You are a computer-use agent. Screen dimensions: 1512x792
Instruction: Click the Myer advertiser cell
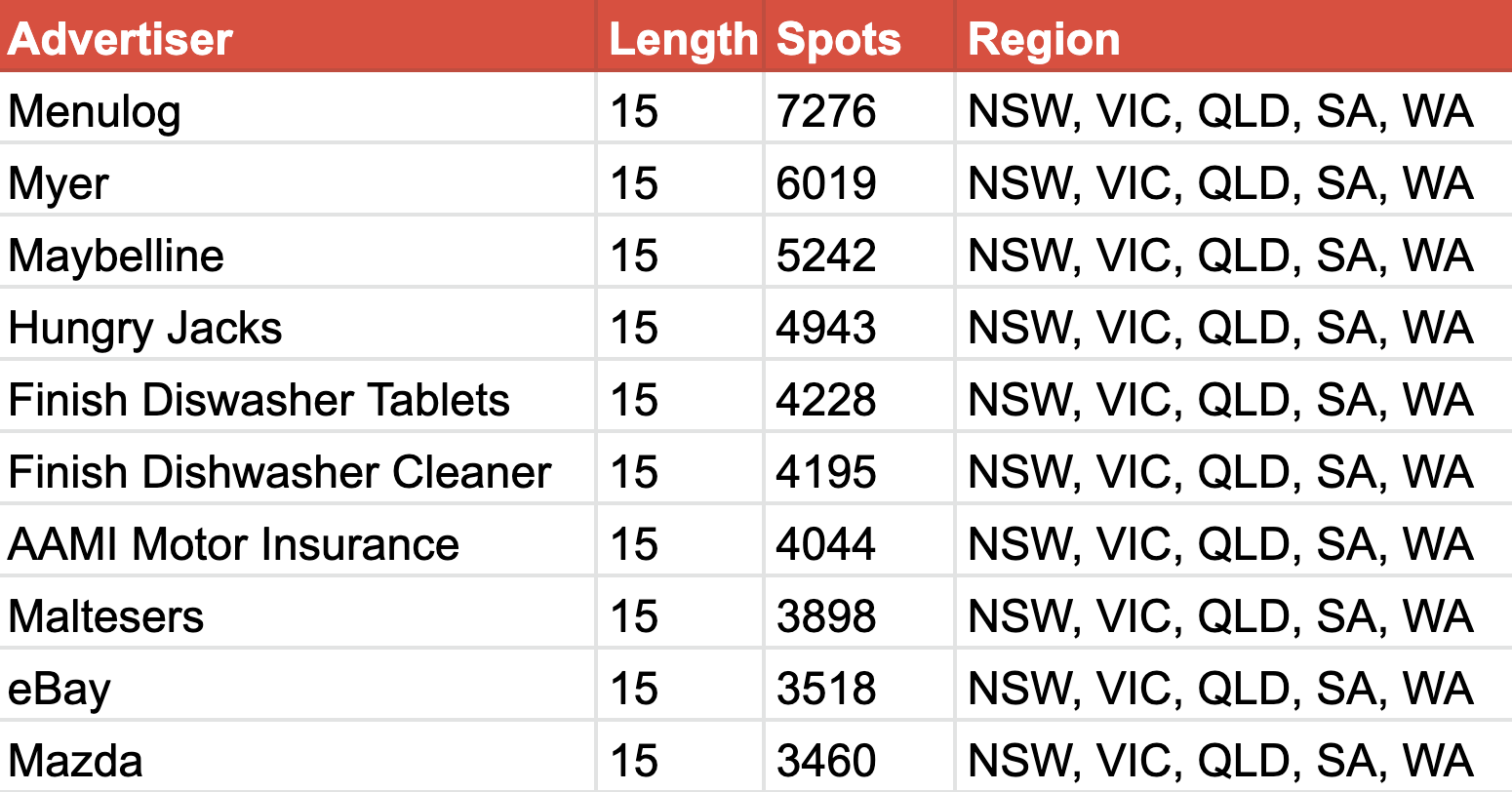pyautogui.click(x=298, y=180)
